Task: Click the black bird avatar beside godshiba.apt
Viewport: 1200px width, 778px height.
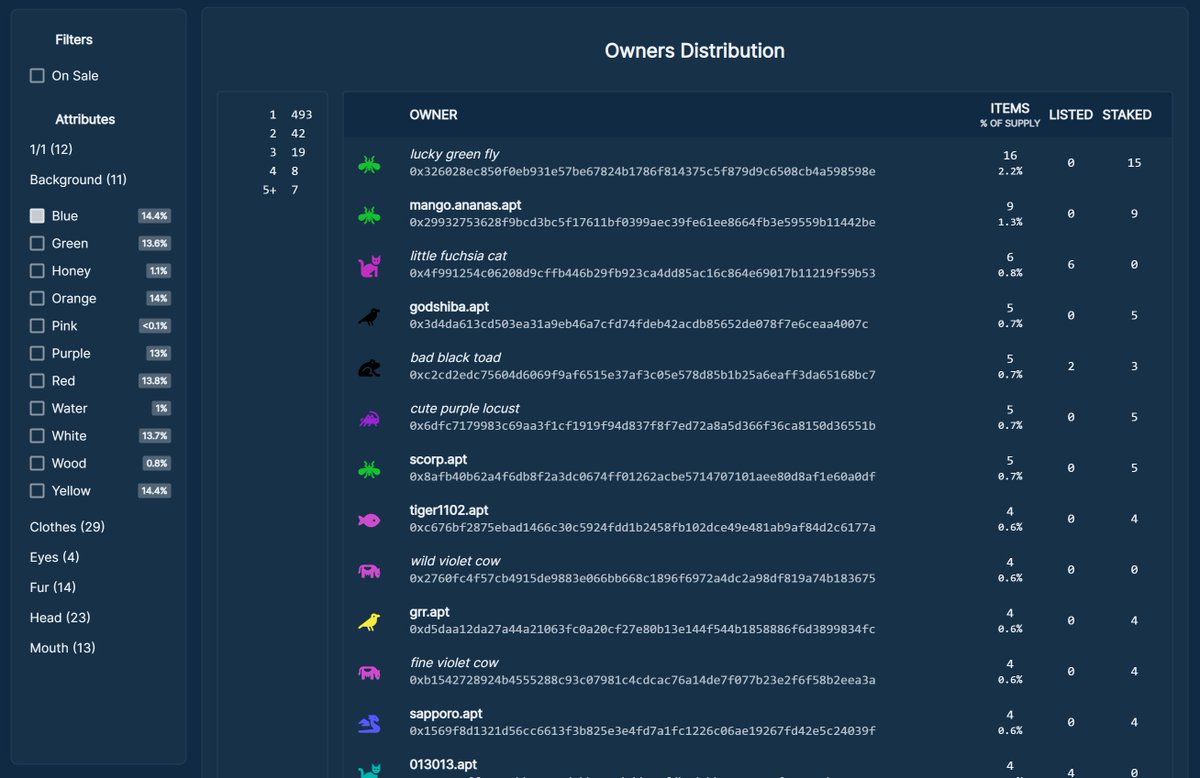Action: coord(369,317)
